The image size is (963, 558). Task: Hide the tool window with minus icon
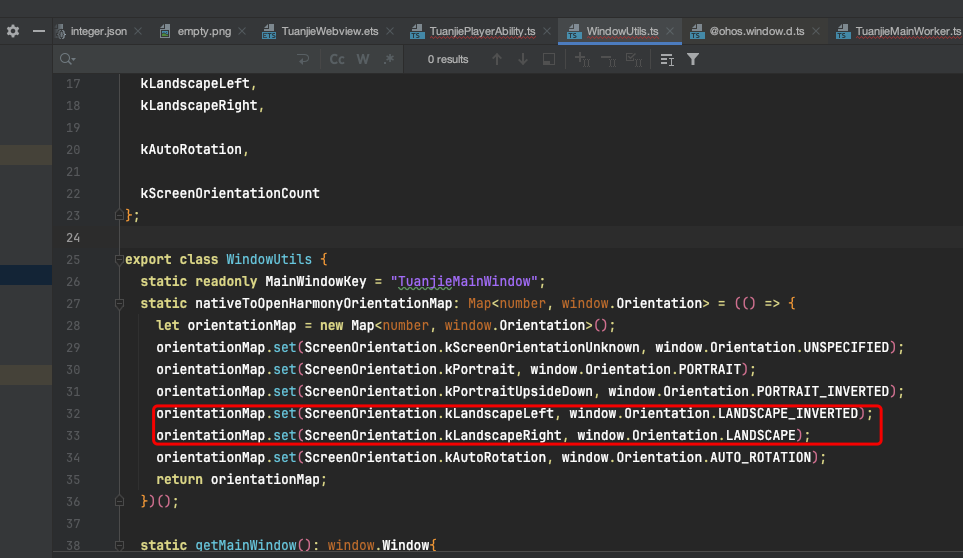click(39, 31)
